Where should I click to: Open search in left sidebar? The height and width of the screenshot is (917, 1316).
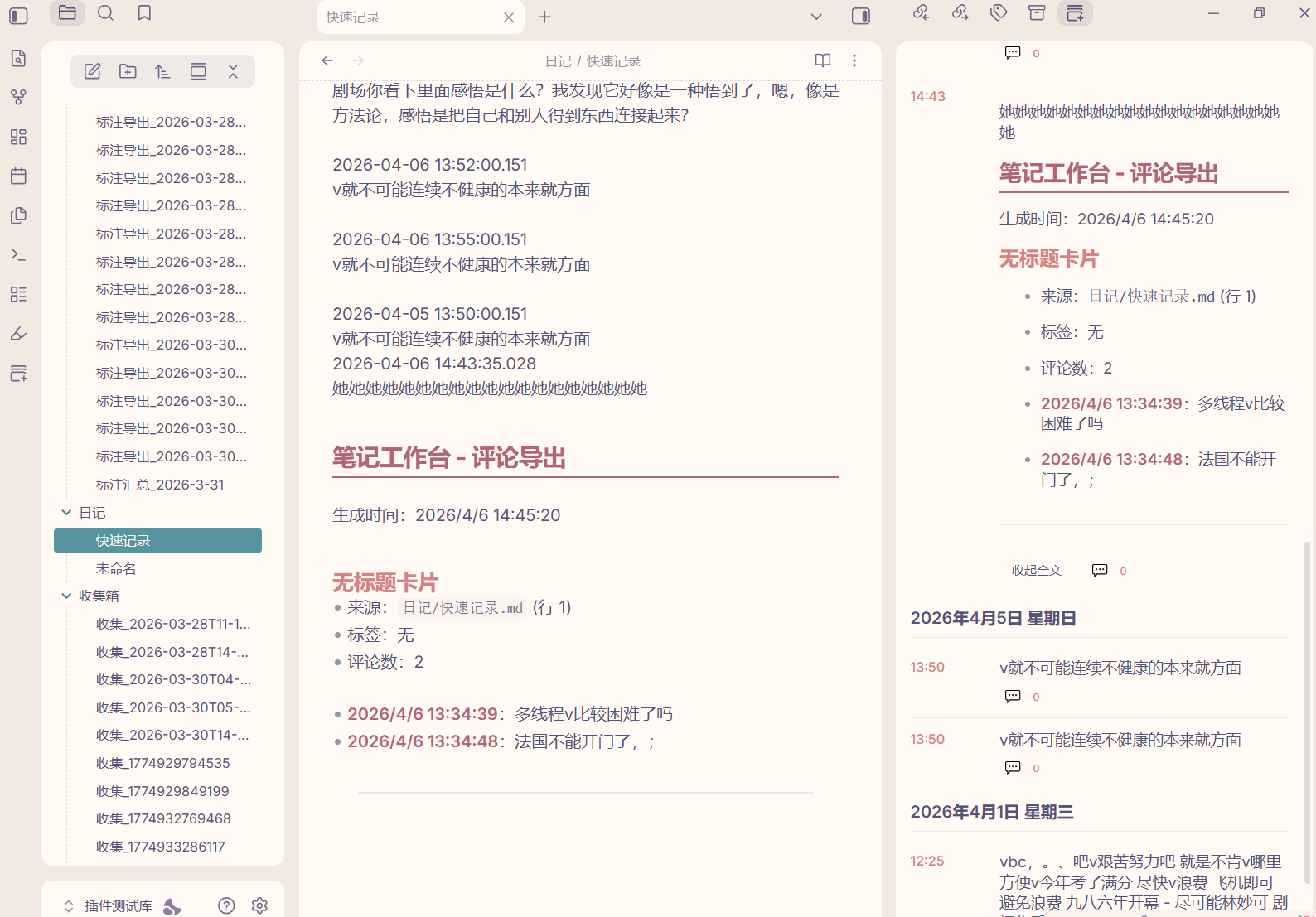[105, 13]
